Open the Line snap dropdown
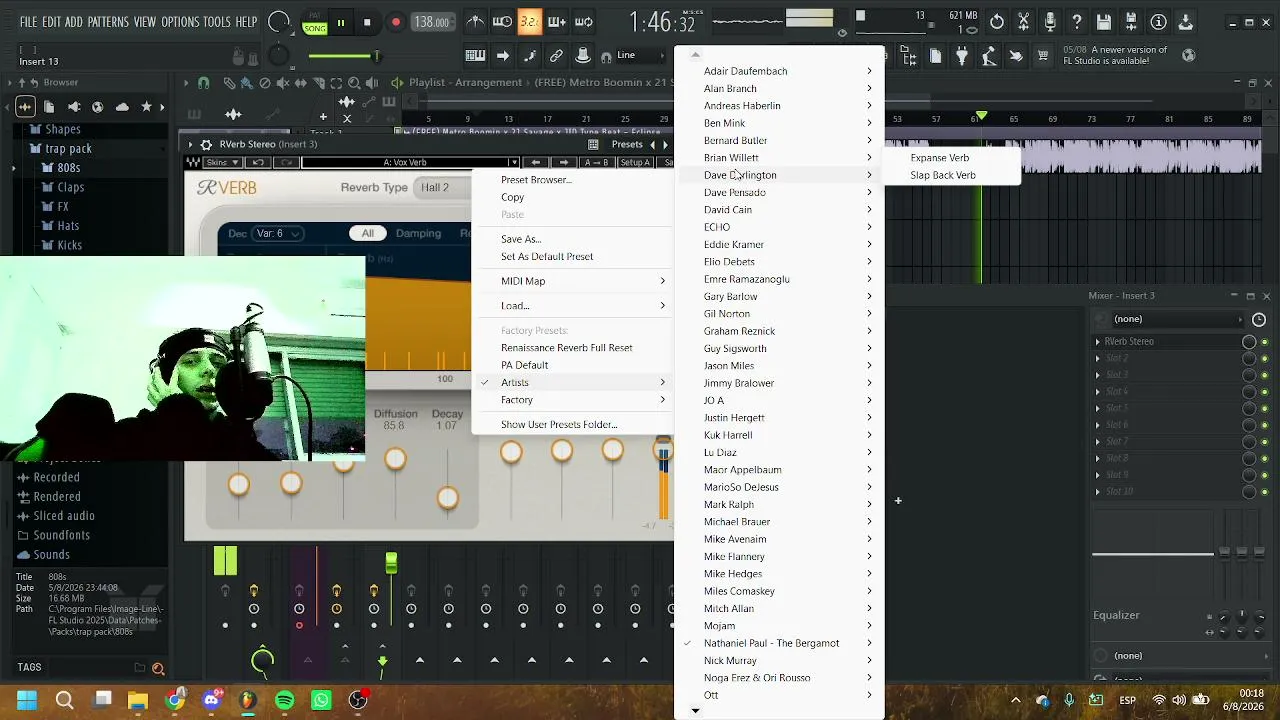The width and height of the screenshot is (1280, 720). click(639, 56)
